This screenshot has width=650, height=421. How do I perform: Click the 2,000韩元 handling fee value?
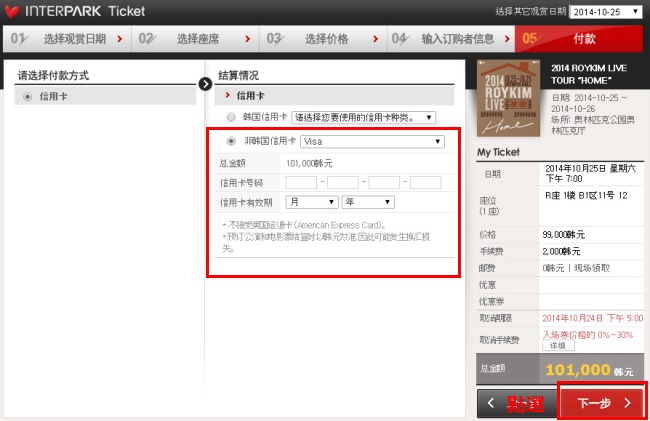pyautogui.click(x=561, y=252)
